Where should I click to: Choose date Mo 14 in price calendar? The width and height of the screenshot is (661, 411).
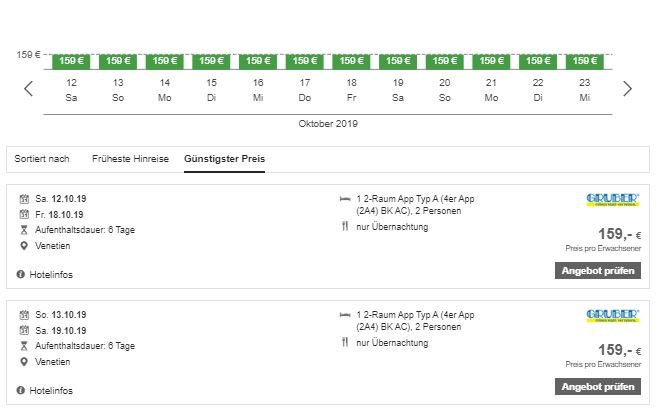(x=165, y=89)
